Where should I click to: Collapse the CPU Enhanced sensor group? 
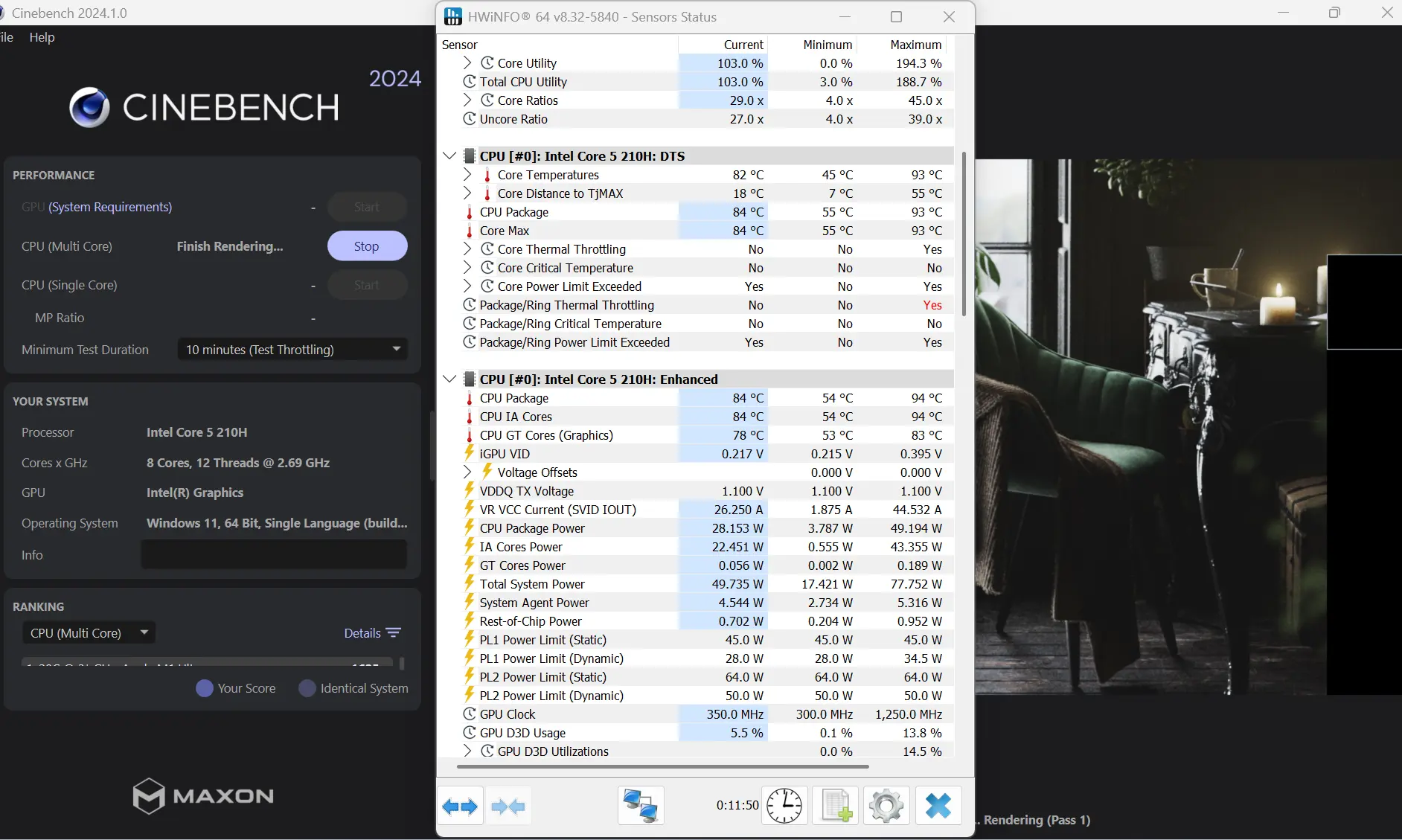(x=449, y=379)
